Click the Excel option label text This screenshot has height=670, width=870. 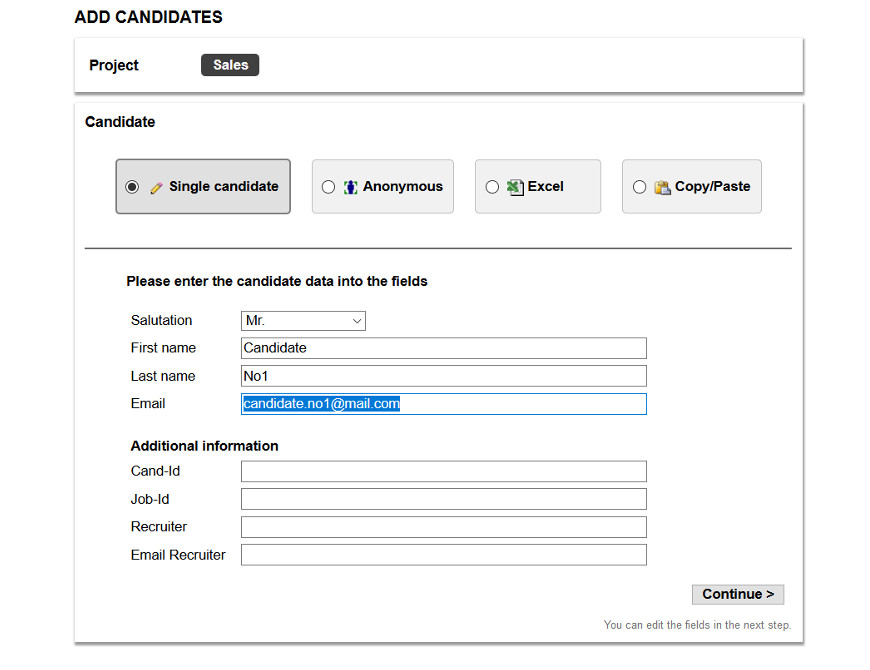point(545,186)
